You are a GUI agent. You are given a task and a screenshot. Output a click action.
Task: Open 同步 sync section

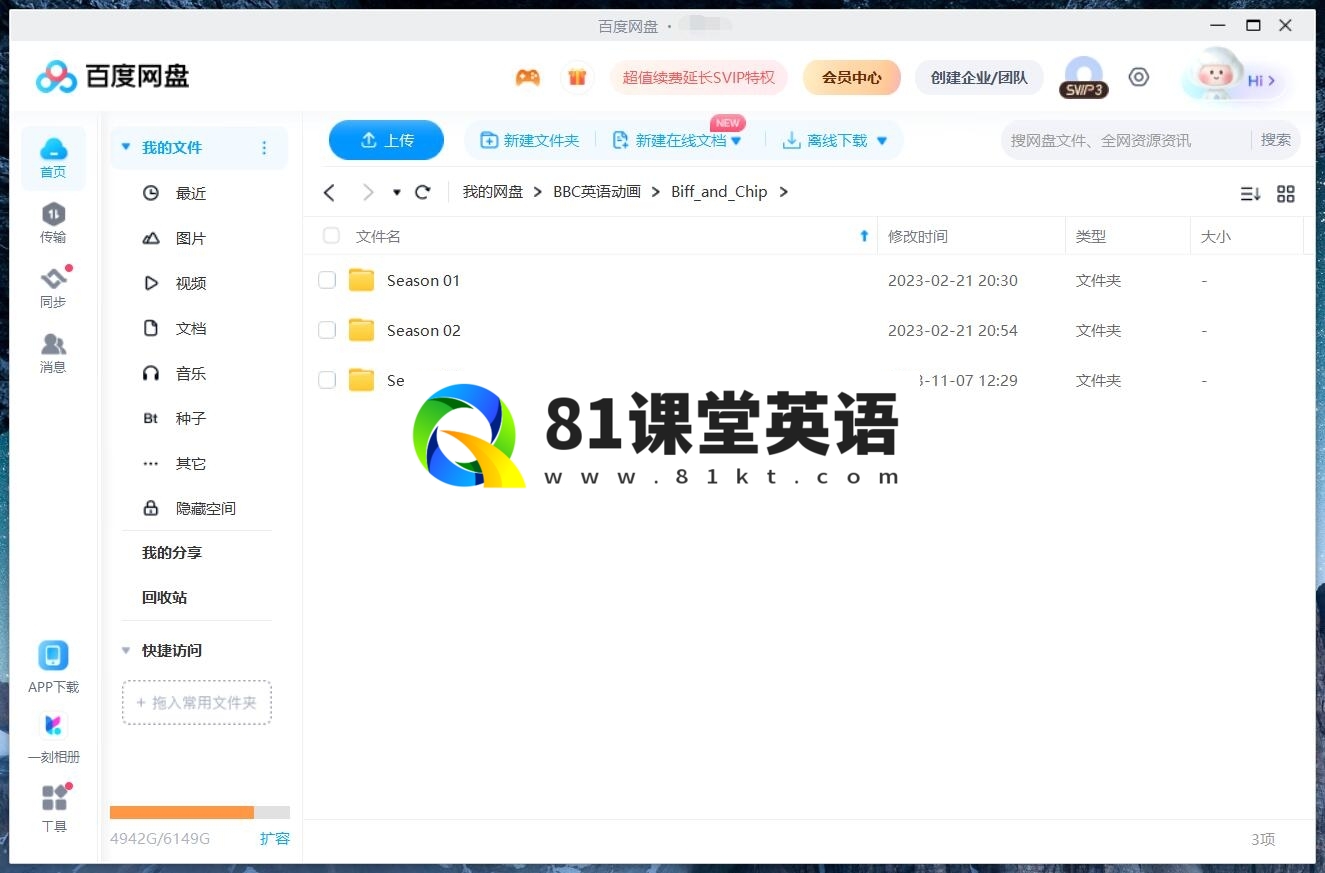click(x=53, y=288)
